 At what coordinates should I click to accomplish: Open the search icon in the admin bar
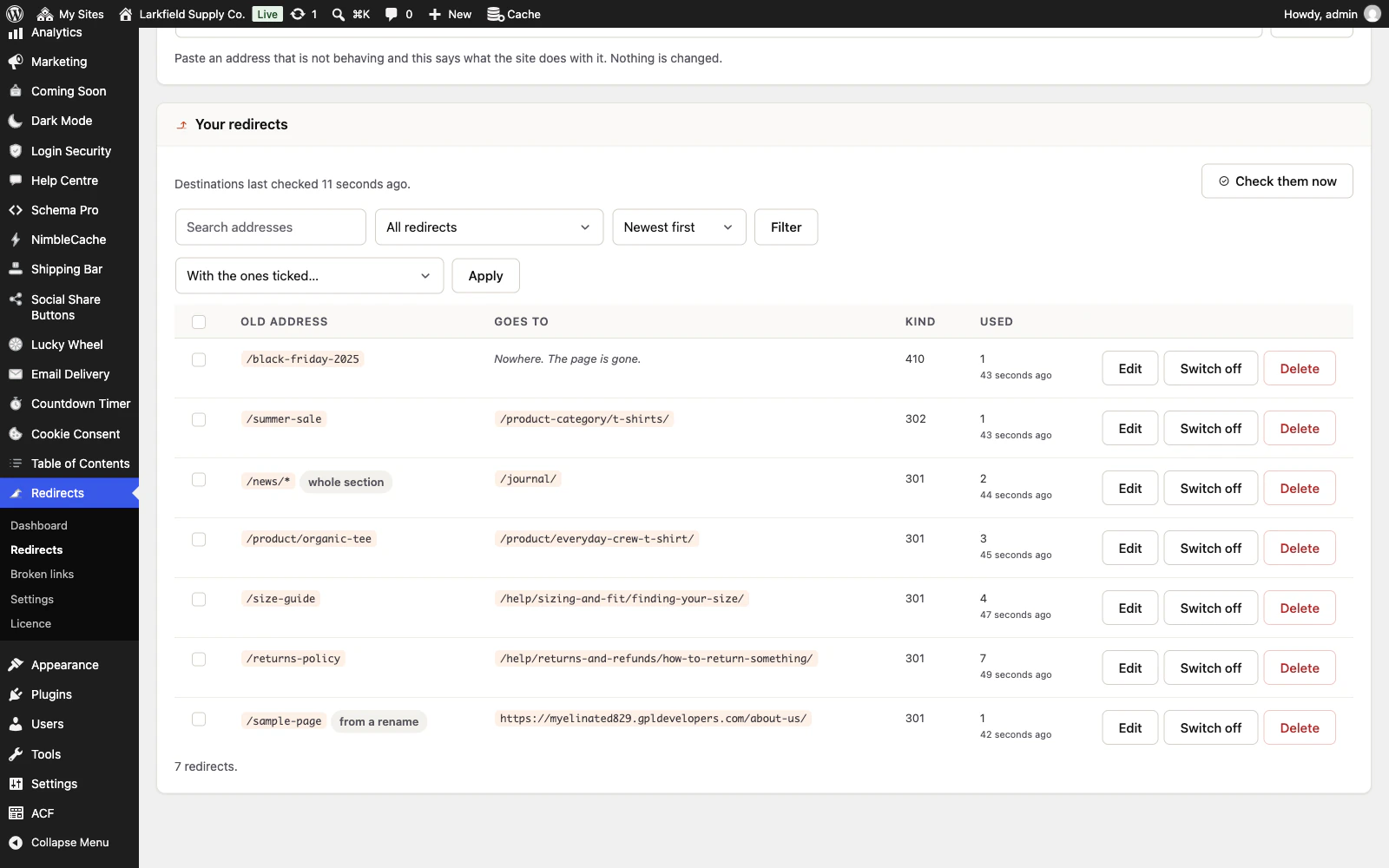point(339,14)
